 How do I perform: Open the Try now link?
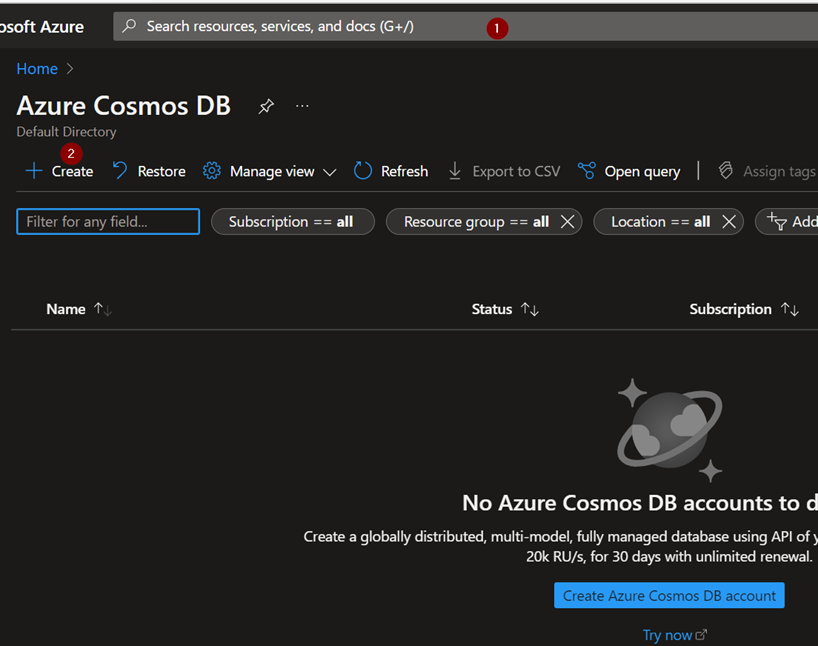coord(666,634)
